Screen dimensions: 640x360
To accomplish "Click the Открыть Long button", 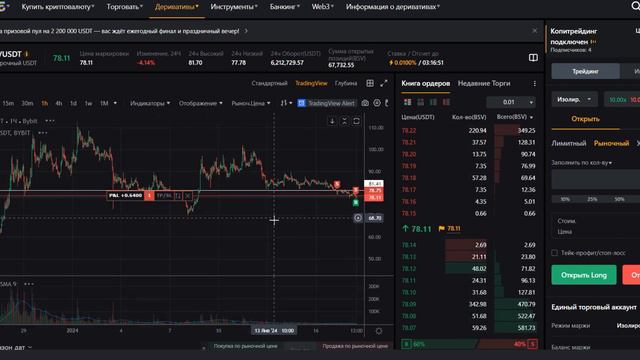I will 584,275.
